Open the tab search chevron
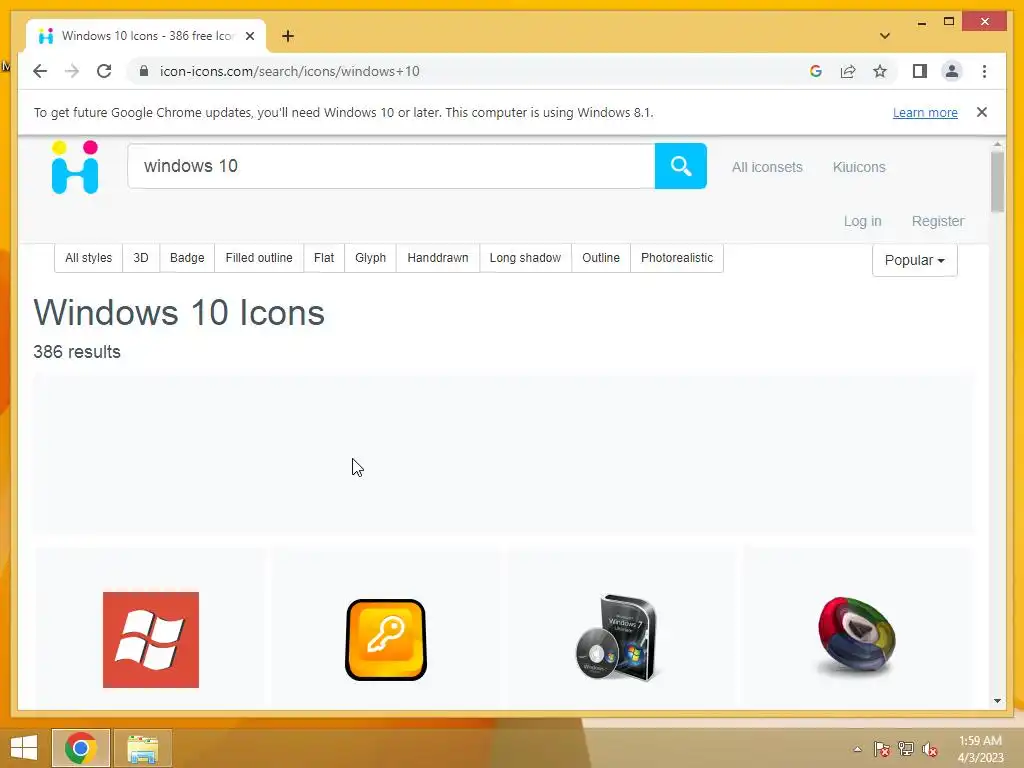 [x=885, y=36]
